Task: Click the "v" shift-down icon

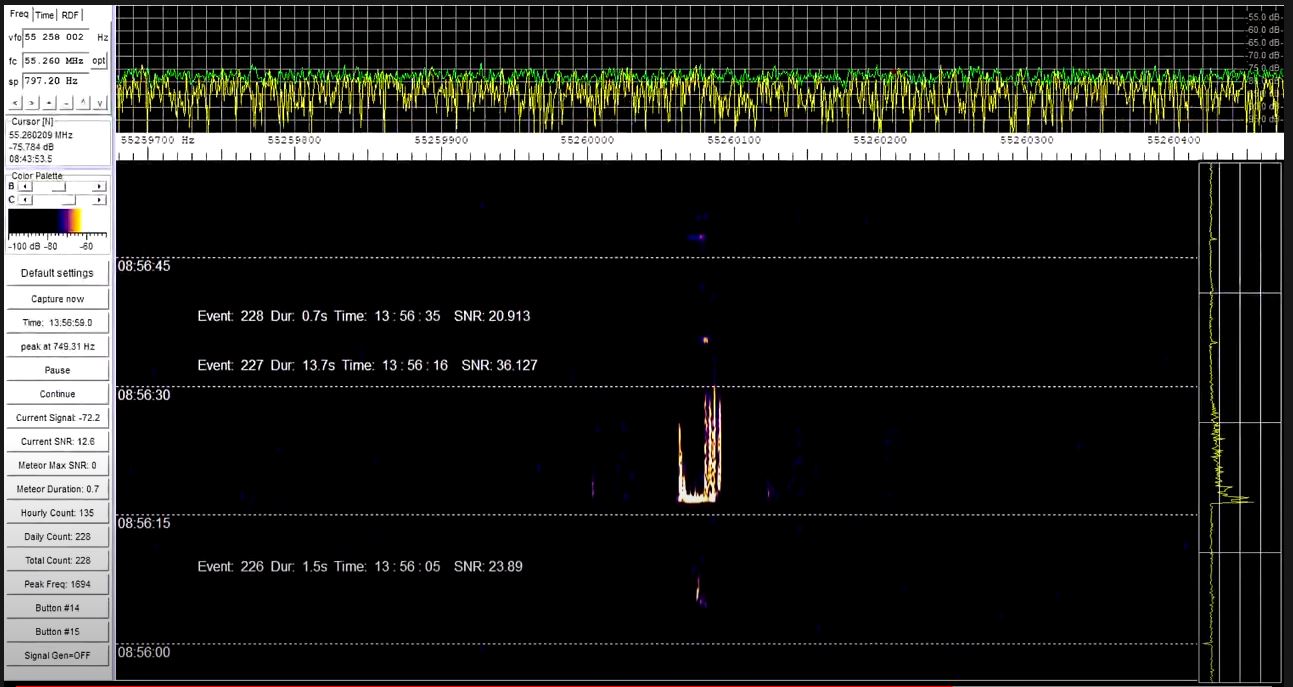Action: (x=98, y=104)
